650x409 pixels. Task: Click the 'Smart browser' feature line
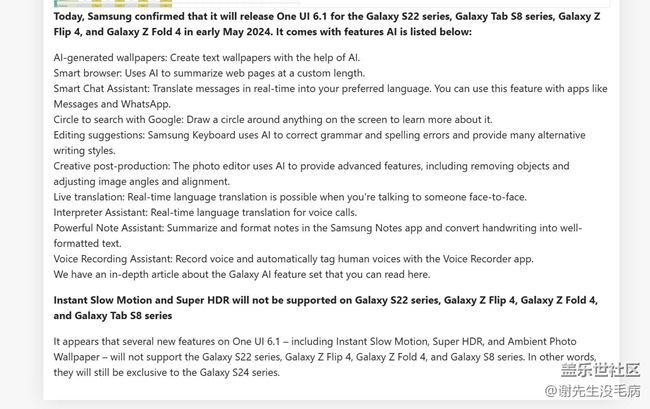[209, 73]
